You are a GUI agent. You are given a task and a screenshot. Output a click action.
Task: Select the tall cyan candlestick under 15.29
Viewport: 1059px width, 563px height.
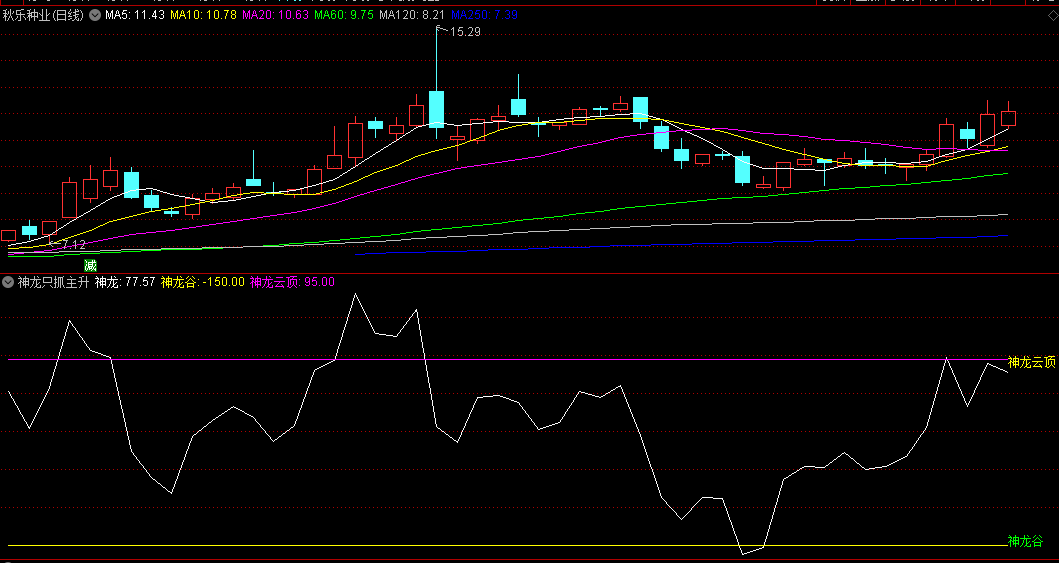(436, 109)
